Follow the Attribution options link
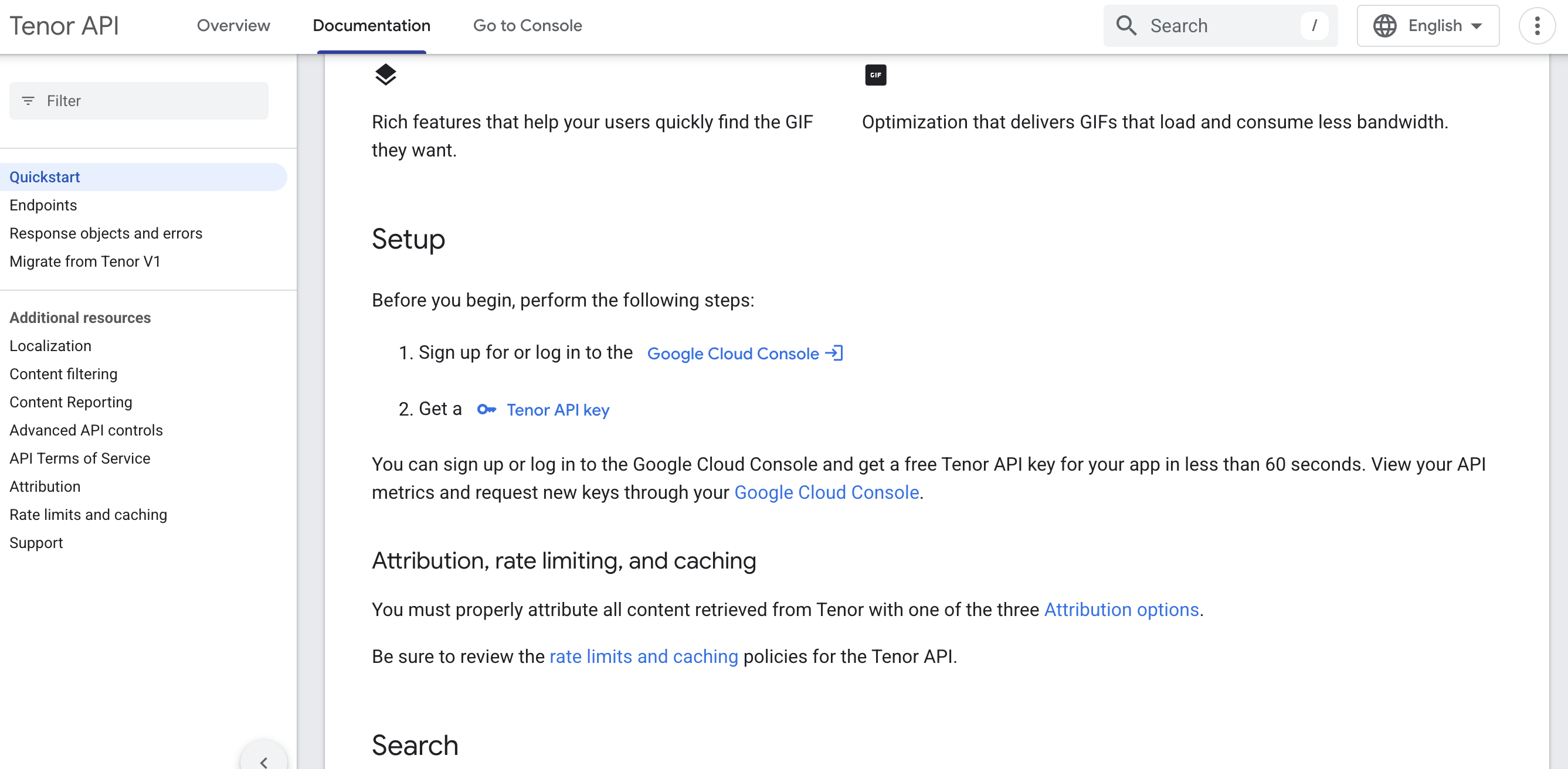The height and width of the screenshot is (769, 1568). tap(1121, 610)
